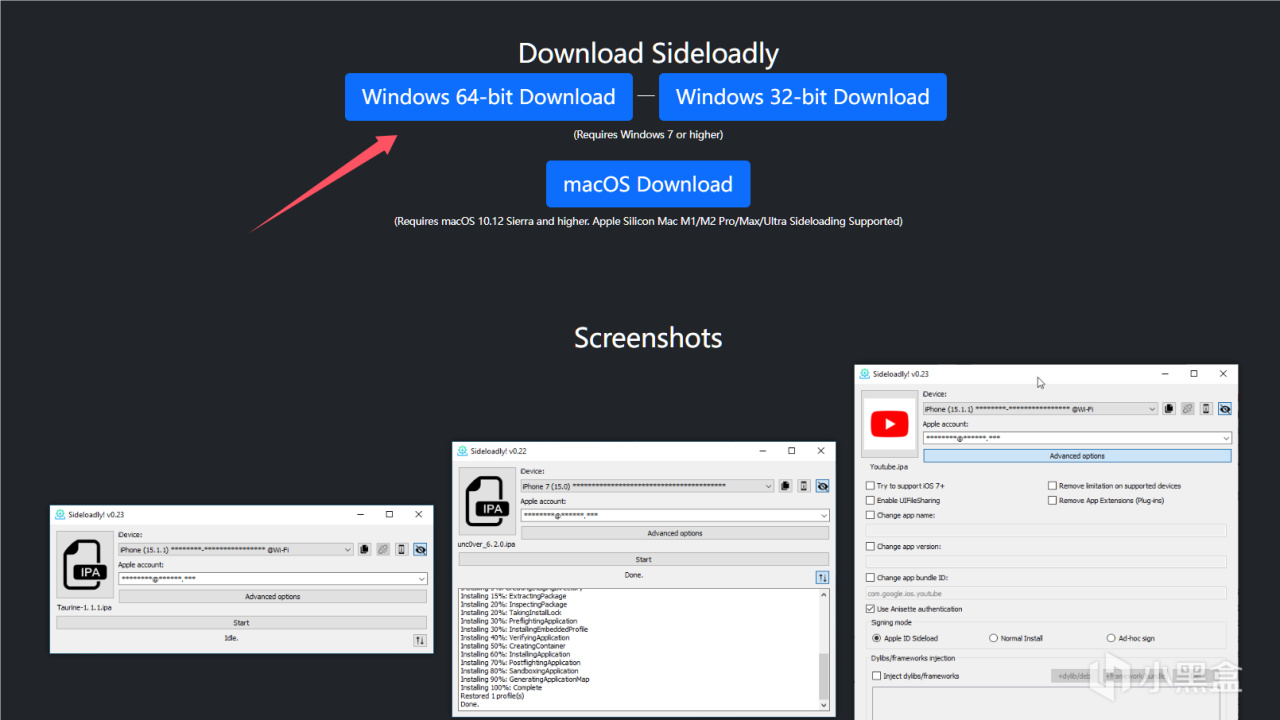Image resolution: width=1280 pixels, height=720 pixels.
Task: Click the log scrollbar up arrow
Action: pyautogui.click(x=824, y=595)
